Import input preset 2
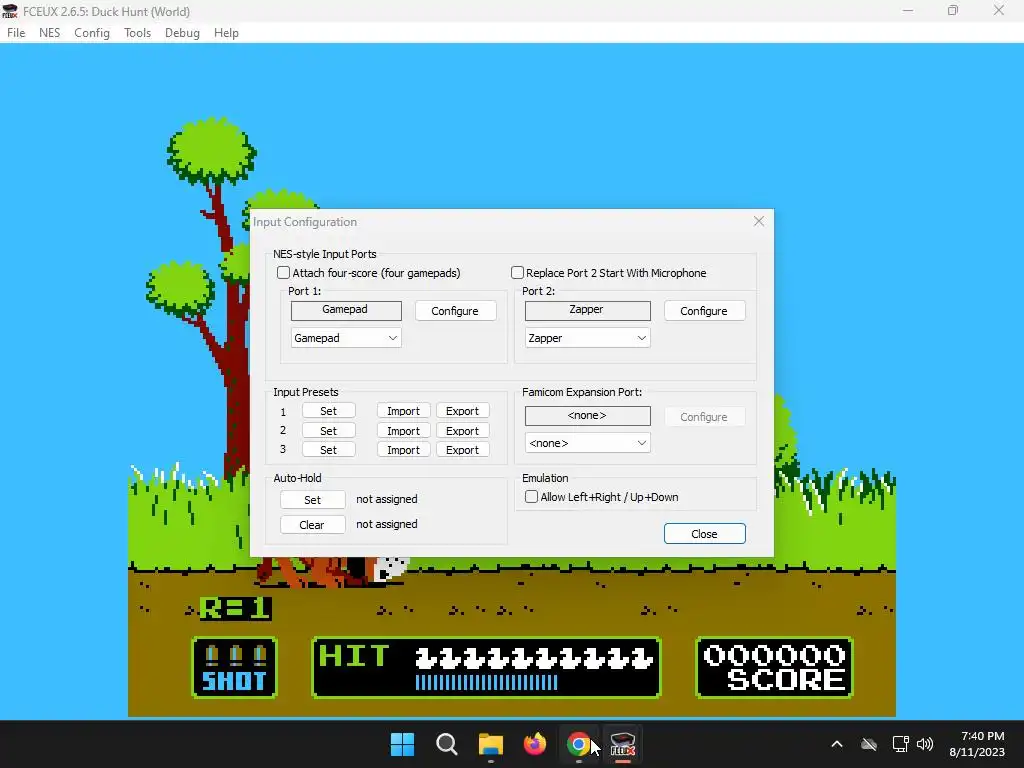 pos(404,430)
